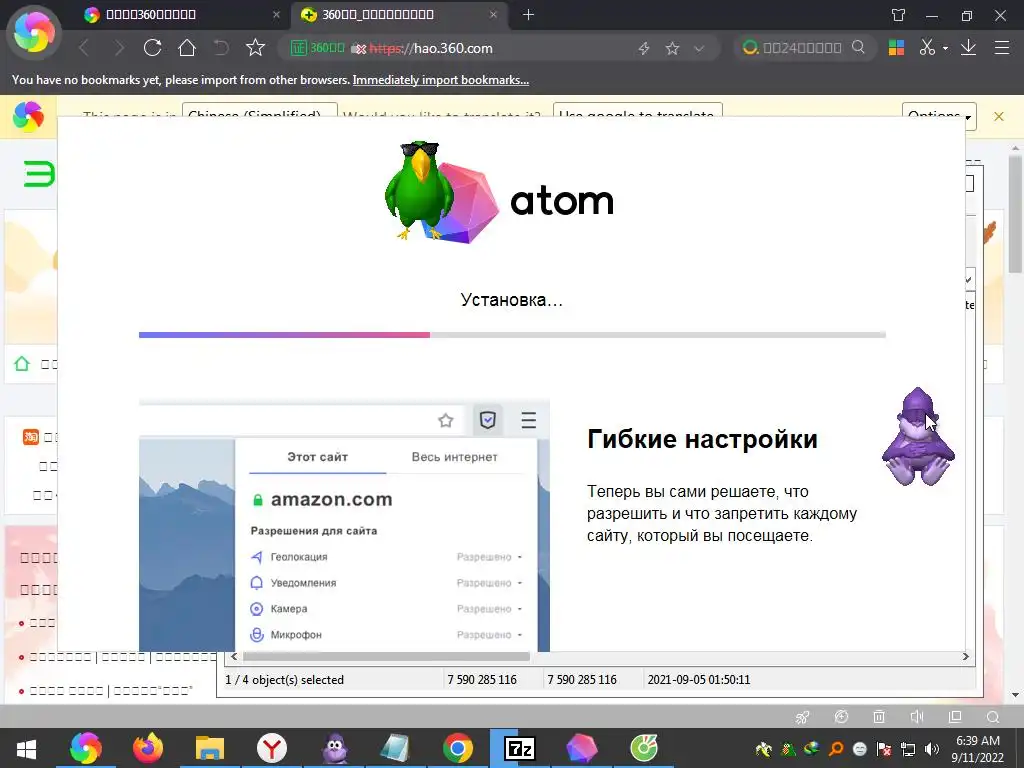The height and width of the screenshot is (768, 1024).
Task: Click the 2021-09-05 01:50:11 status entry
Action: pos(699,679)
